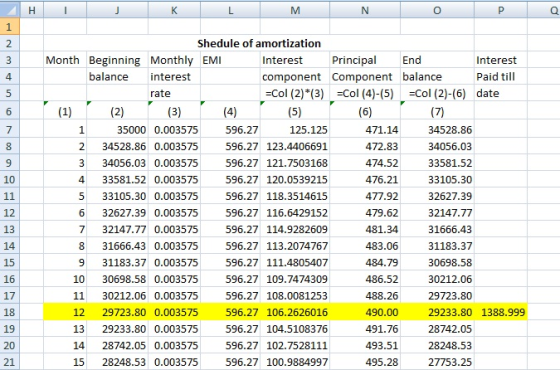Viewport: 560px width, 370px height.
Task: Click the end balance cell 34528.86 in row 7
Action: pyautogui.click(x=437, y=130)
